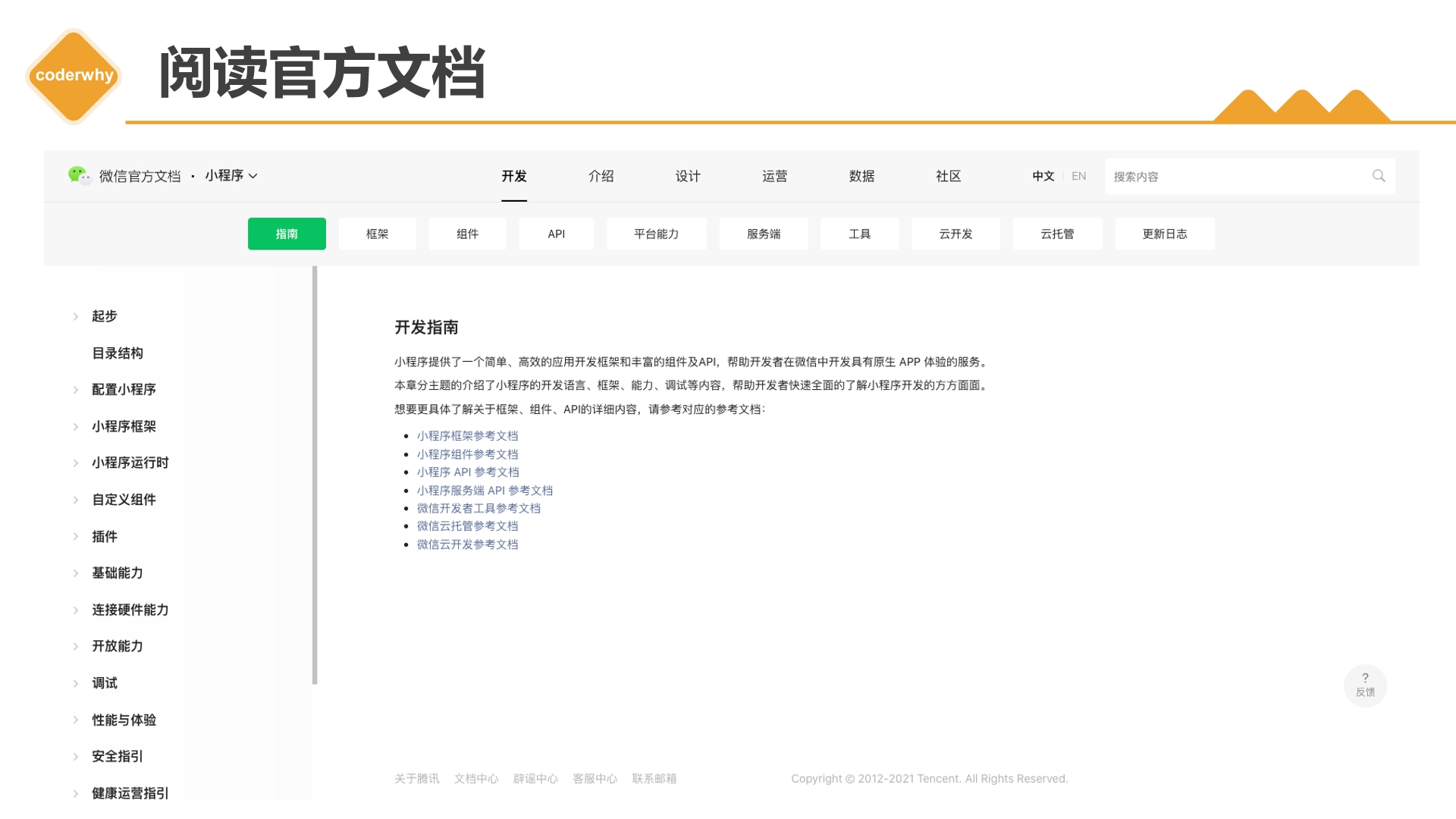This screenshot has width=1456, height=819.
Task: Open the 小程序组件参考文档 link
Action: (x=467, y=454)
